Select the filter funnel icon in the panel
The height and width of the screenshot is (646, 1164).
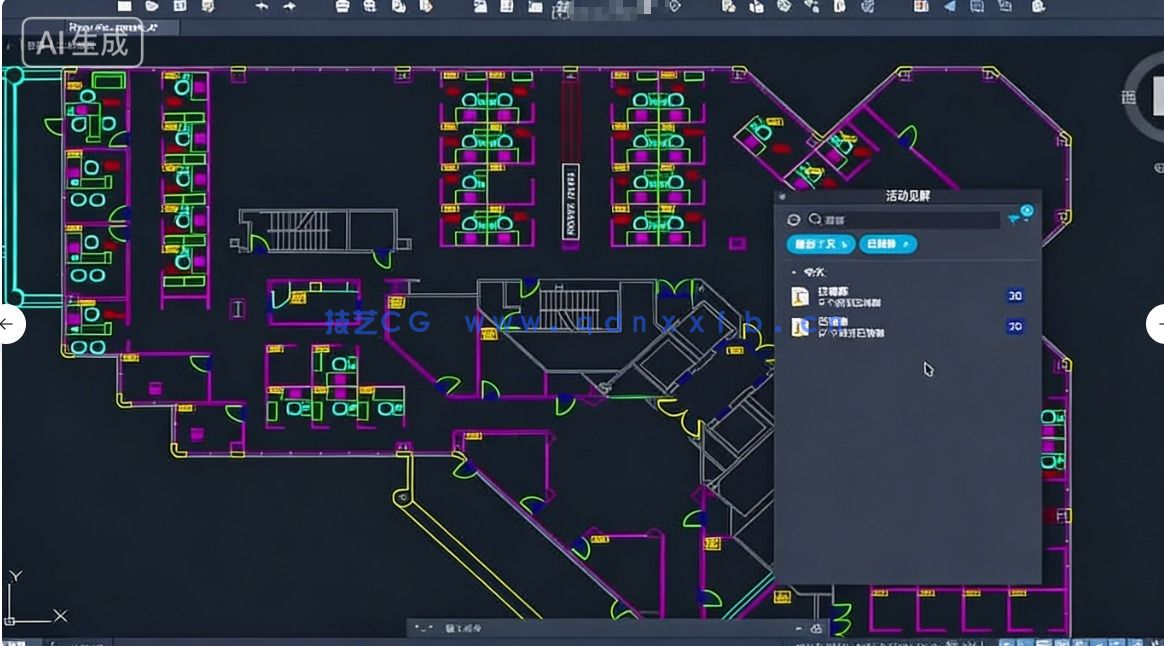1013,218
